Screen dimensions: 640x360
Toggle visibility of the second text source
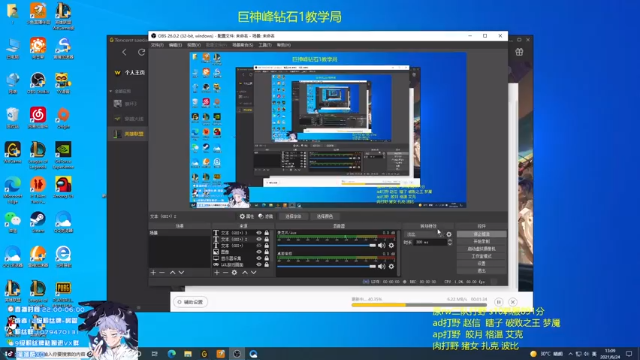[259, 239]
